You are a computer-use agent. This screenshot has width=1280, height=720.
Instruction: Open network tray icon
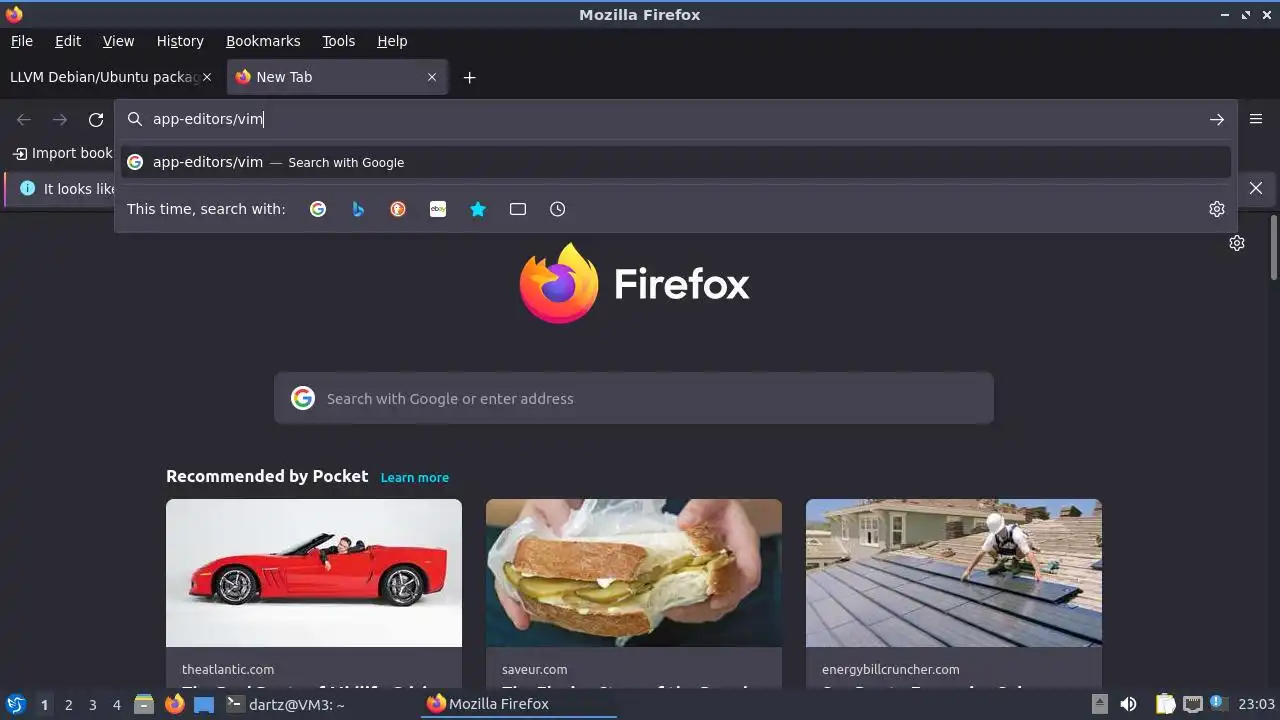tap(1192, 704)
